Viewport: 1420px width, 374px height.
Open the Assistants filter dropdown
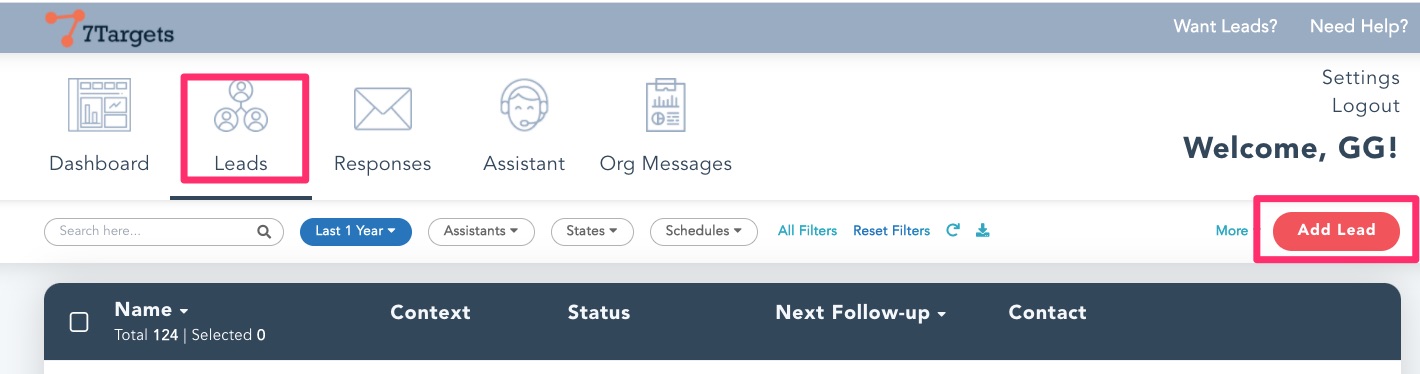click(481, 231)
